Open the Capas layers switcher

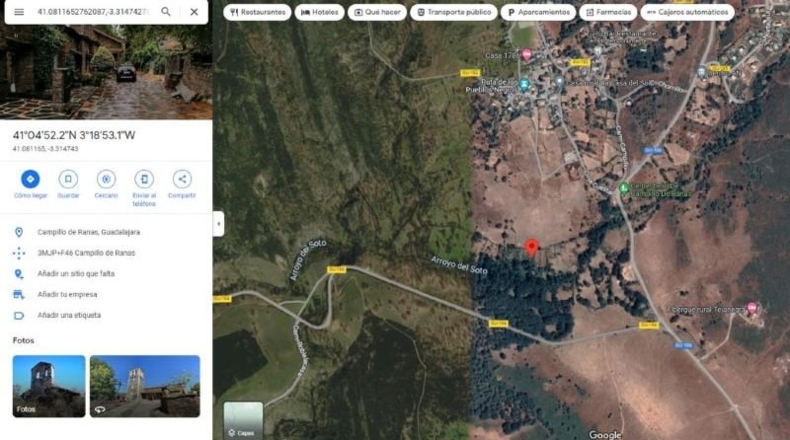click(x=243, y=420)
